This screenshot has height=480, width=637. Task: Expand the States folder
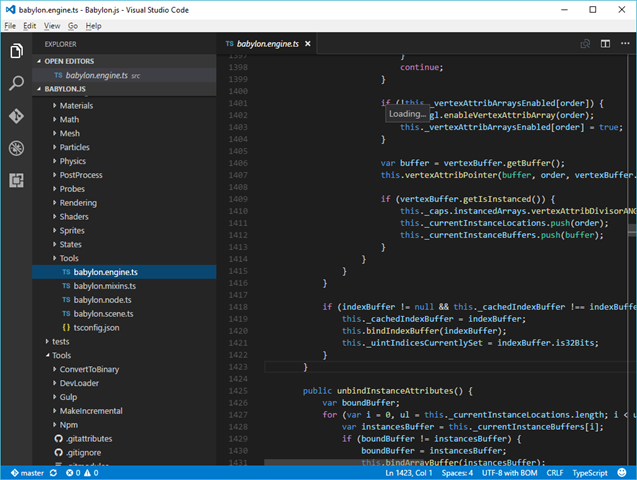pyautogui.click(x=124, y=244)
